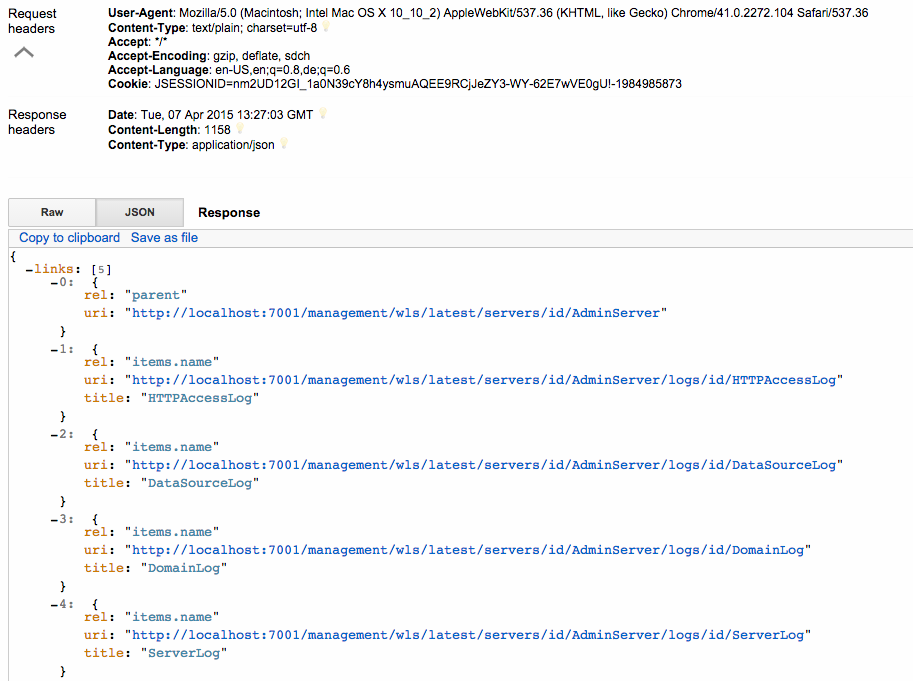The width and height of the screenshot is (913, 681).
Task: Collapse the links array node
Action: point(30,270)
